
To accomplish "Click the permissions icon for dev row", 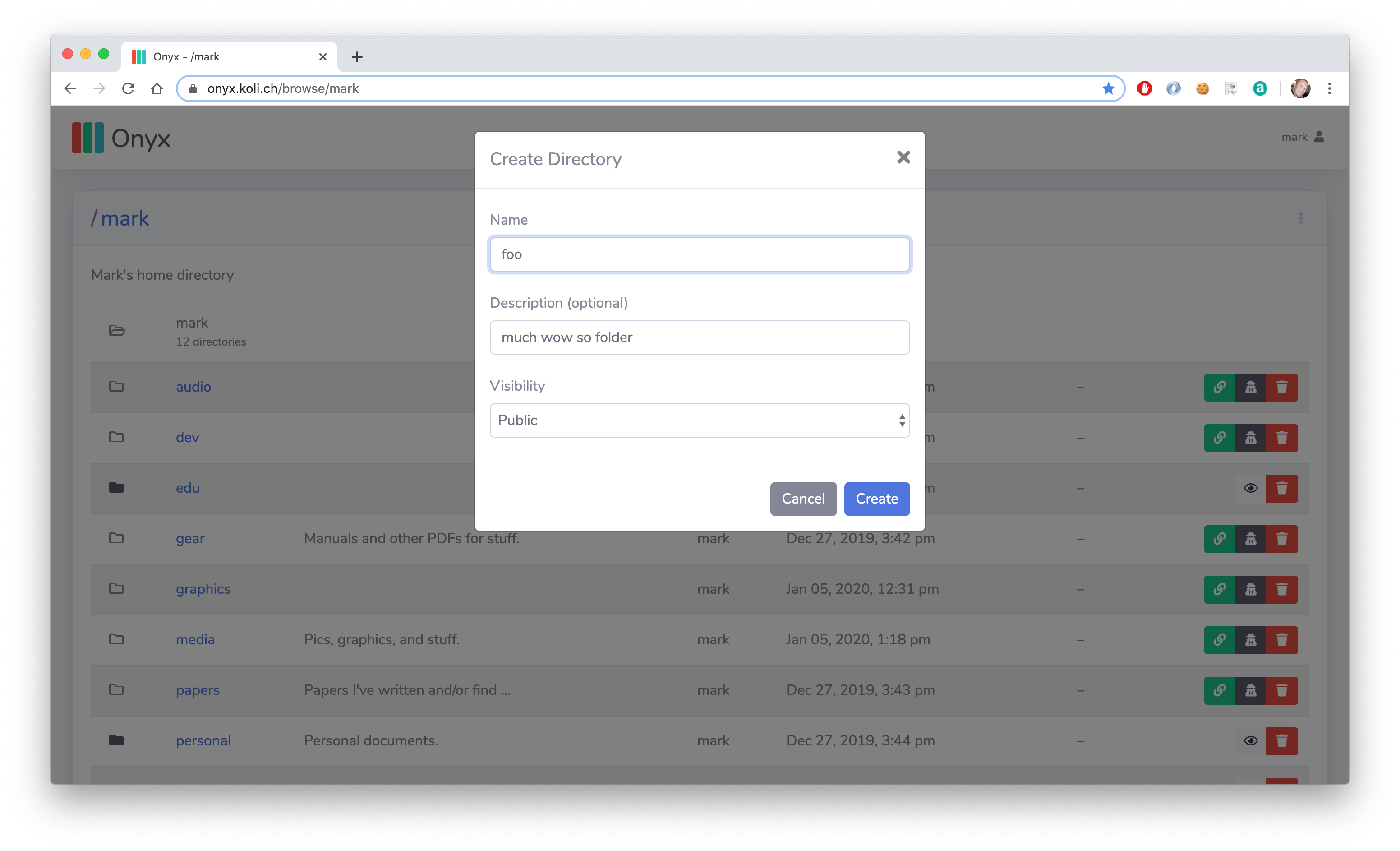I will click(1251, 438).
